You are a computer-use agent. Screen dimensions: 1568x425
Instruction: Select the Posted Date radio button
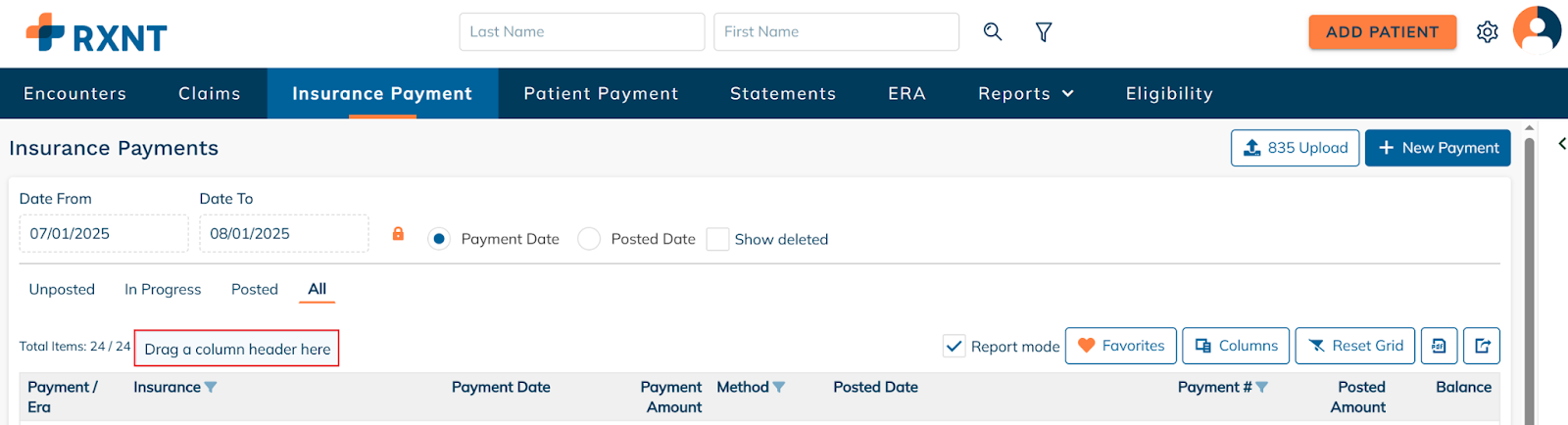point(589,239)
